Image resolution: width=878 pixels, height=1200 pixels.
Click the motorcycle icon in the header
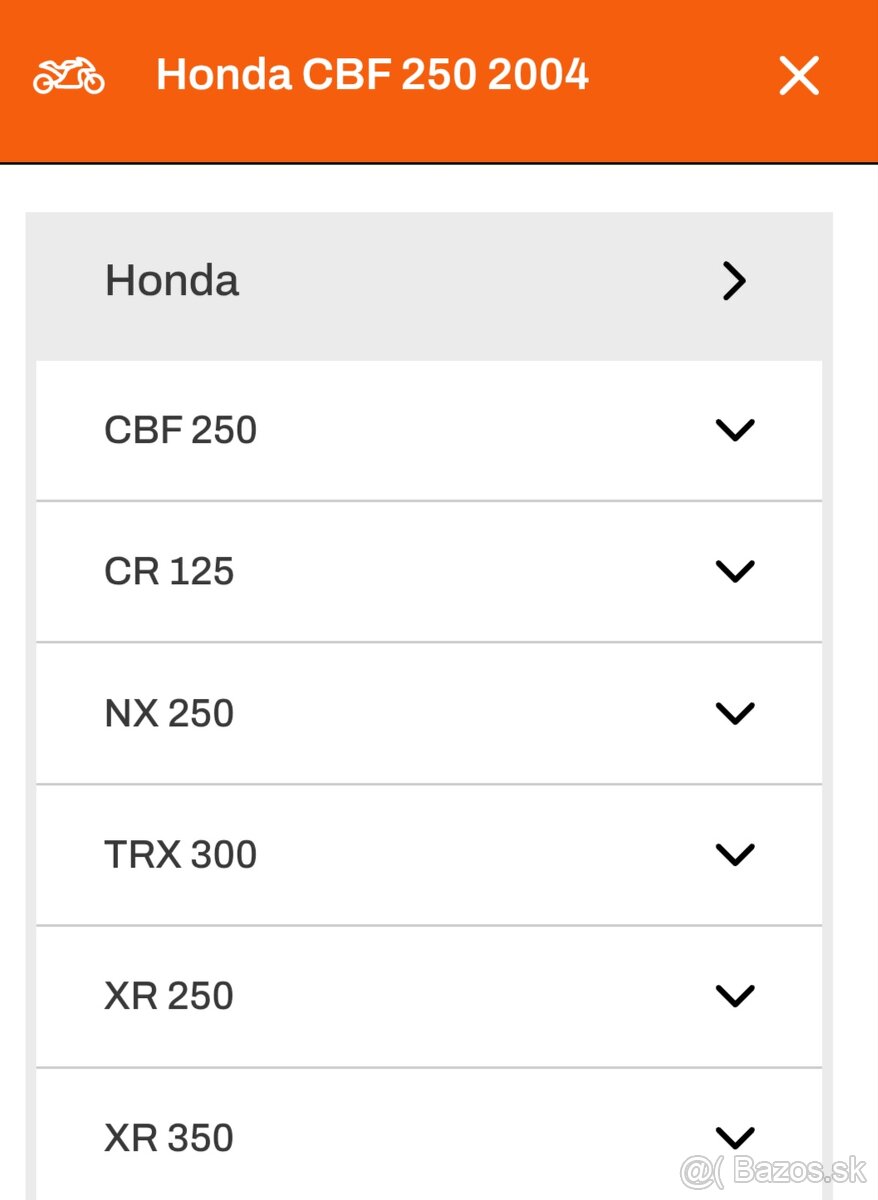(x=68, y=75)
